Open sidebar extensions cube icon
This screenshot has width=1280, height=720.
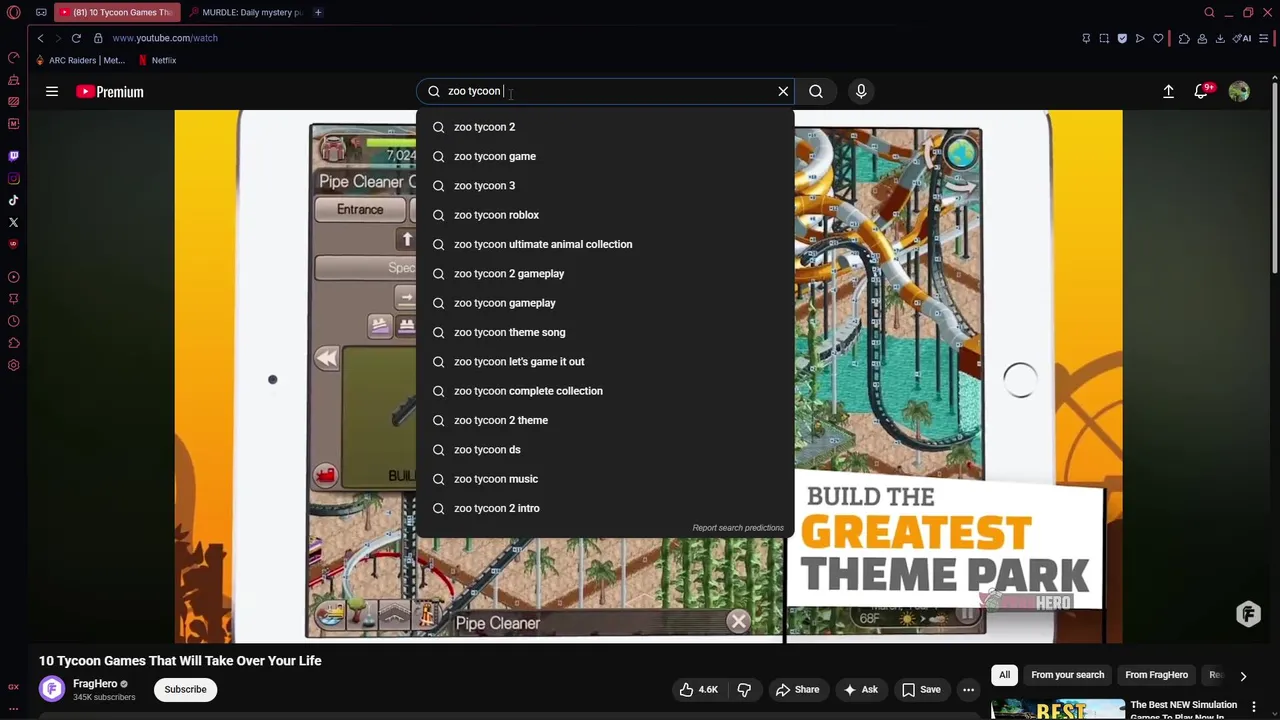pyautogui.click(x=14, y=343)
